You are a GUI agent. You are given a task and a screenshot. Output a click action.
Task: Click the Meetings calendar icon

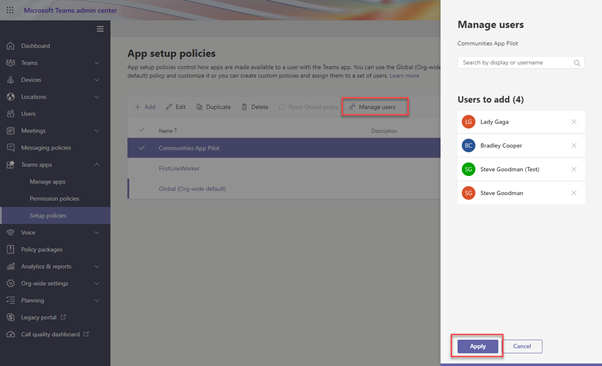10,131
